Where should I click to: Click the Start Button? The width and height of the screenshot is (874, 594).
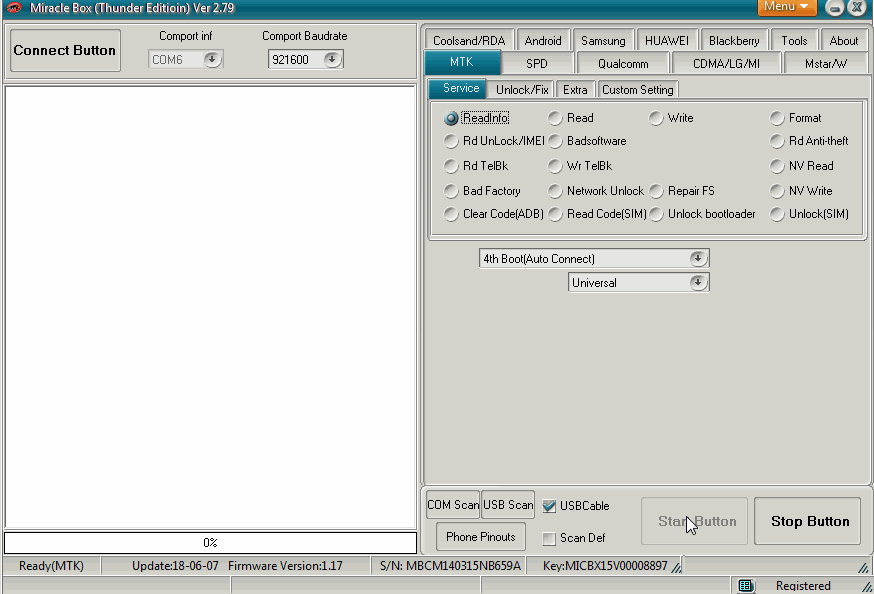click(695, 521)
